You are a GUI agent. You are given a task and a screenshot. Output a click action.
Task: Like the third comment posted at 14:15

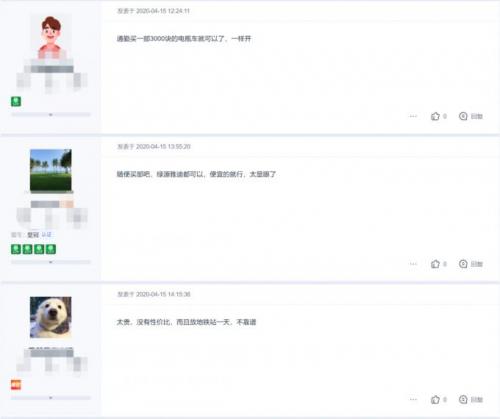(435, 399)
